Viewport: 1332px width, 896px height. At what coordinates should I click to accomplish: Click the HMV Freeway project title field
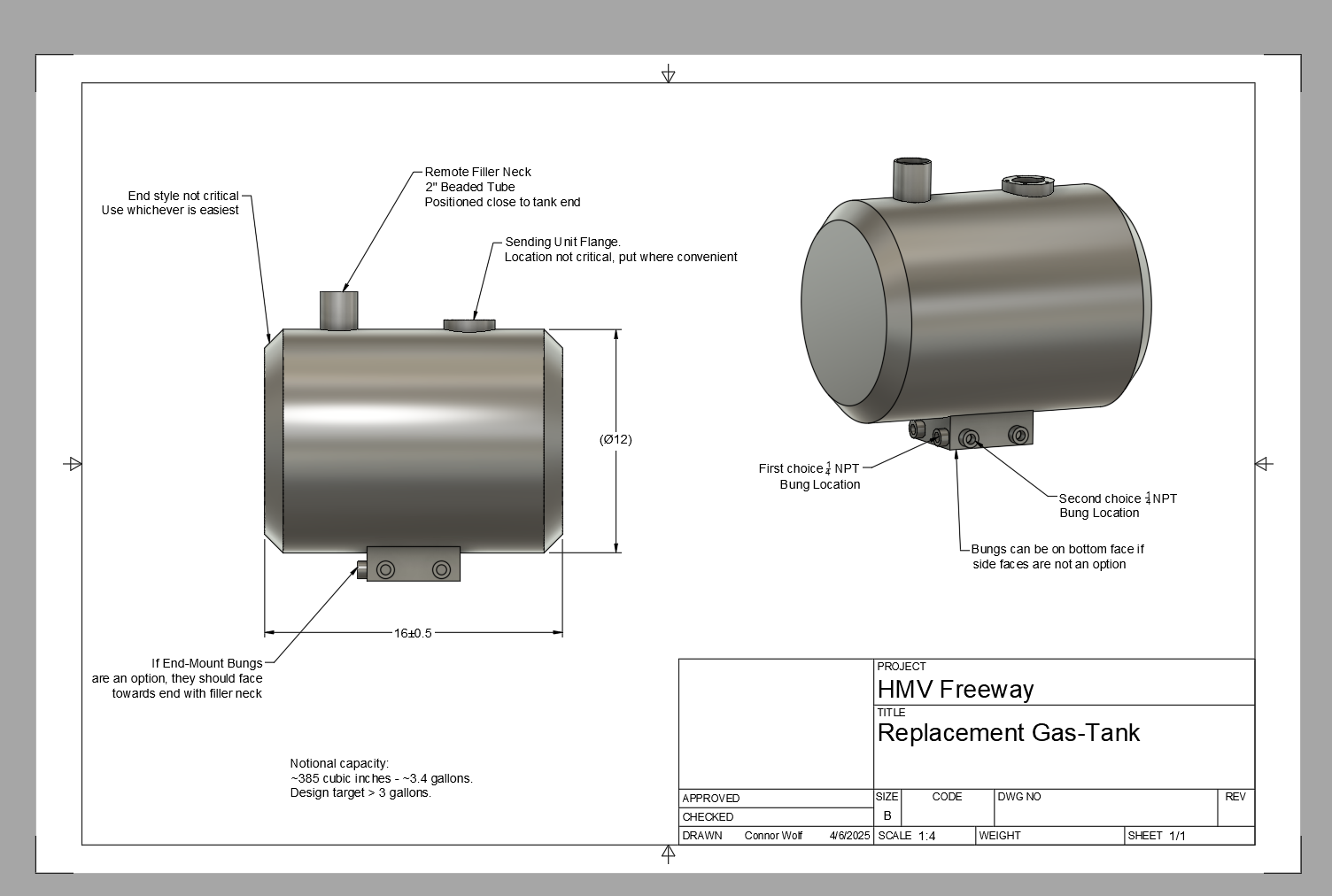click(x=956, y=690)
